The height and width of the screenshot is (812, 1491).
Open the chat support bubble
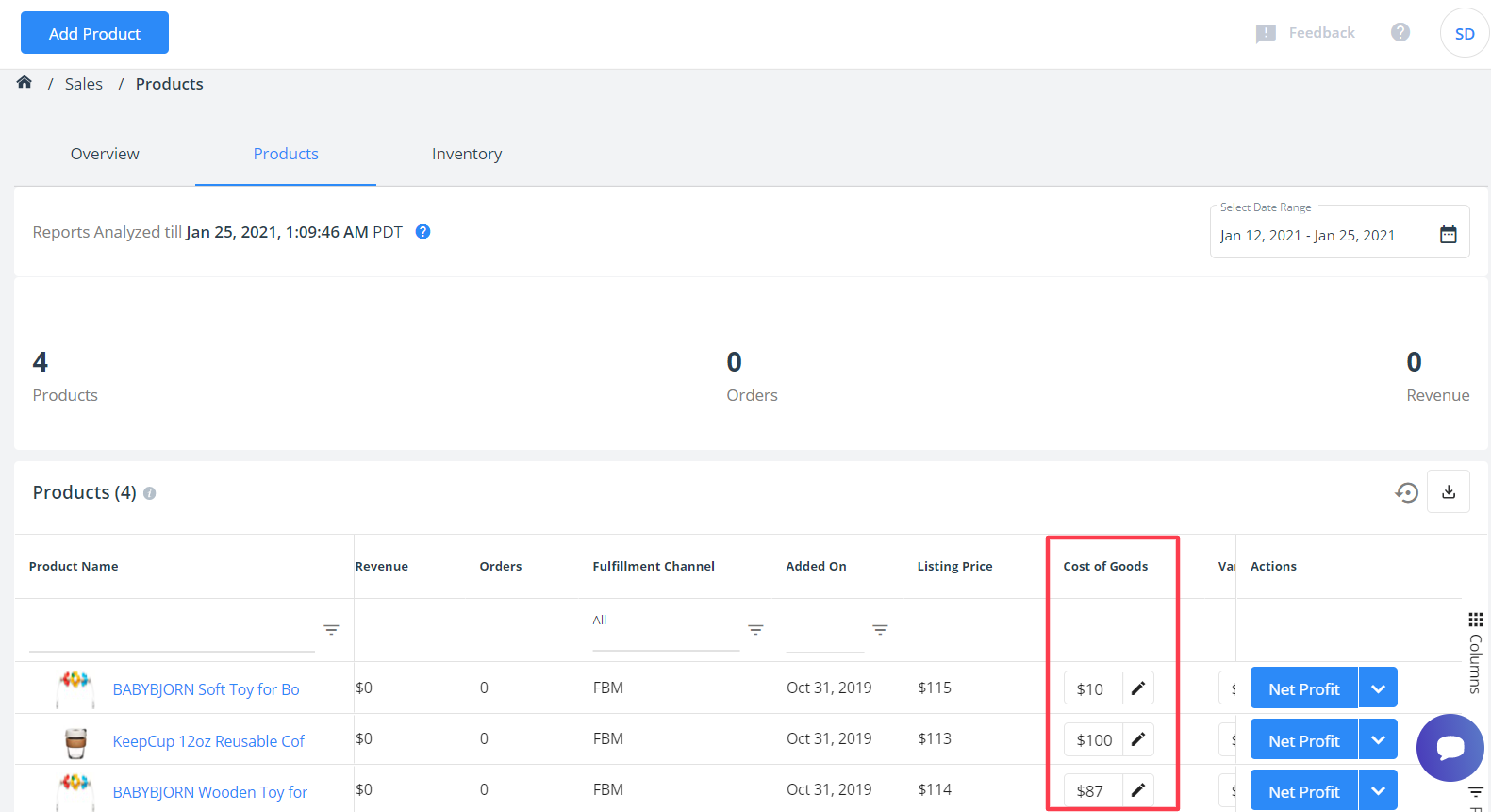[x=1450, y=748]
